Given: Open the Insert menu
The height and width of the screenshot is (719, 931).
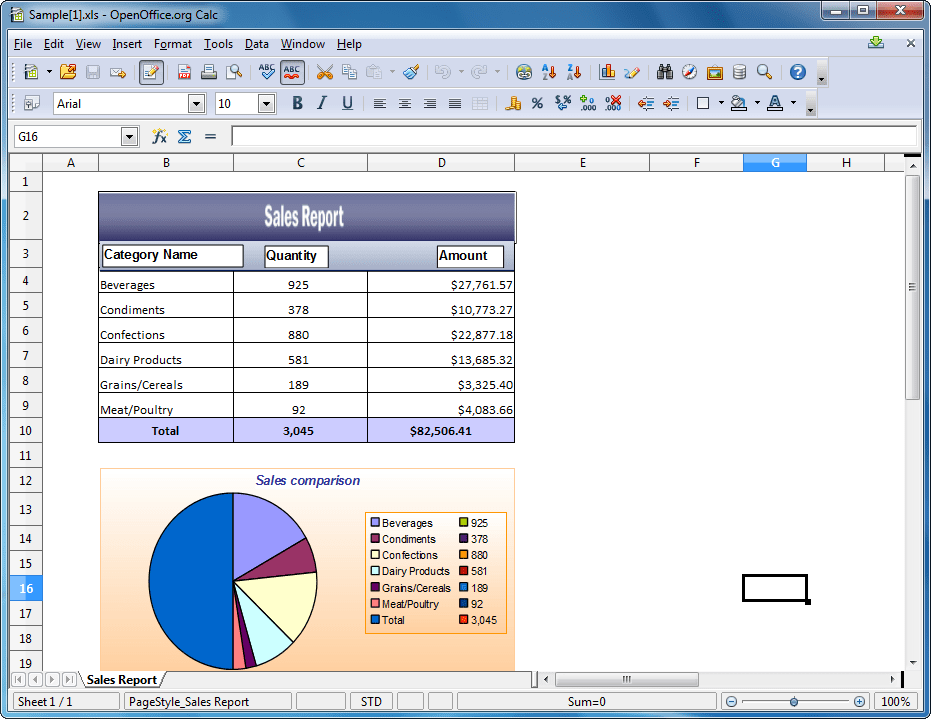Looking at the screenshot, I should tap(127, 44).
